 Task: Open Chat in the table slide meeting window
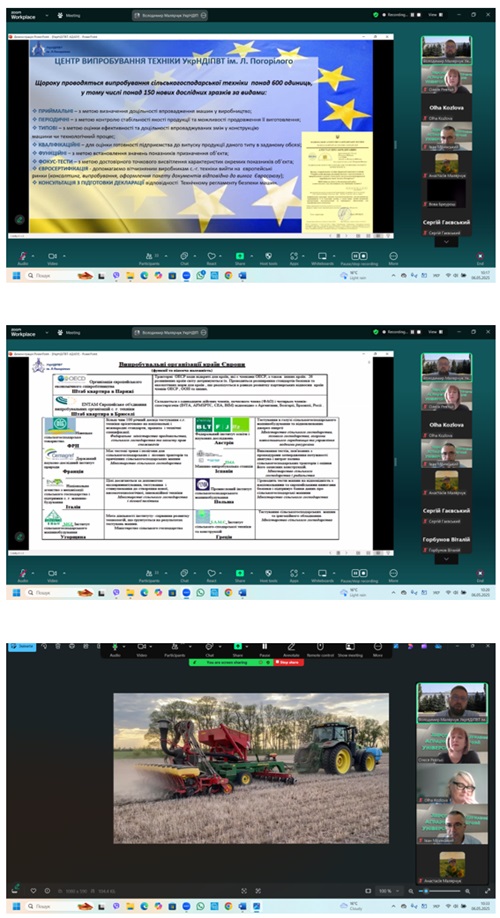184,575
